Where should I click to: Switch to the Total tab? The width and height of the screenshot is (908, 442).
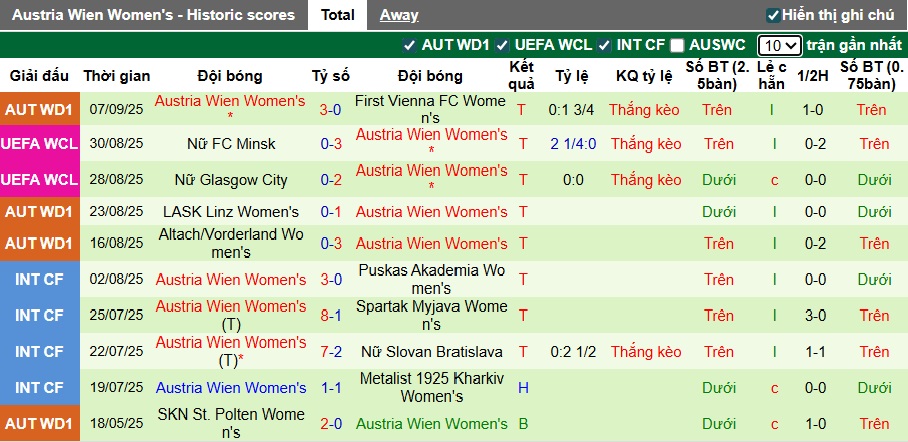[x=338, y=15]
